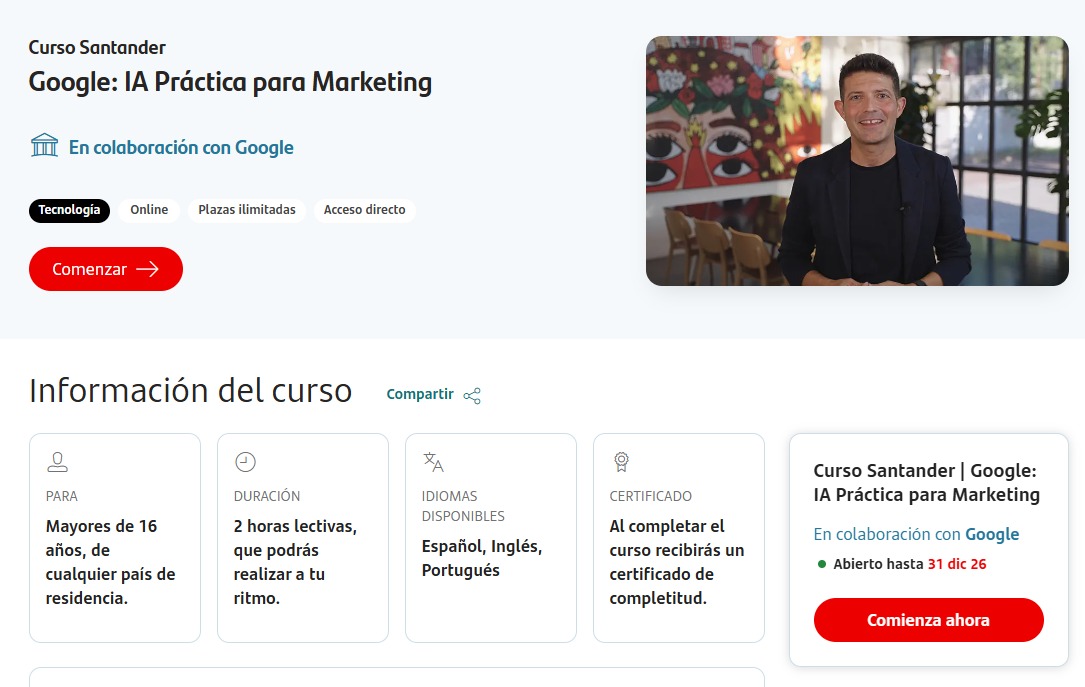
Task: Click the "Google" link in the course card
Action: point(992,534)
